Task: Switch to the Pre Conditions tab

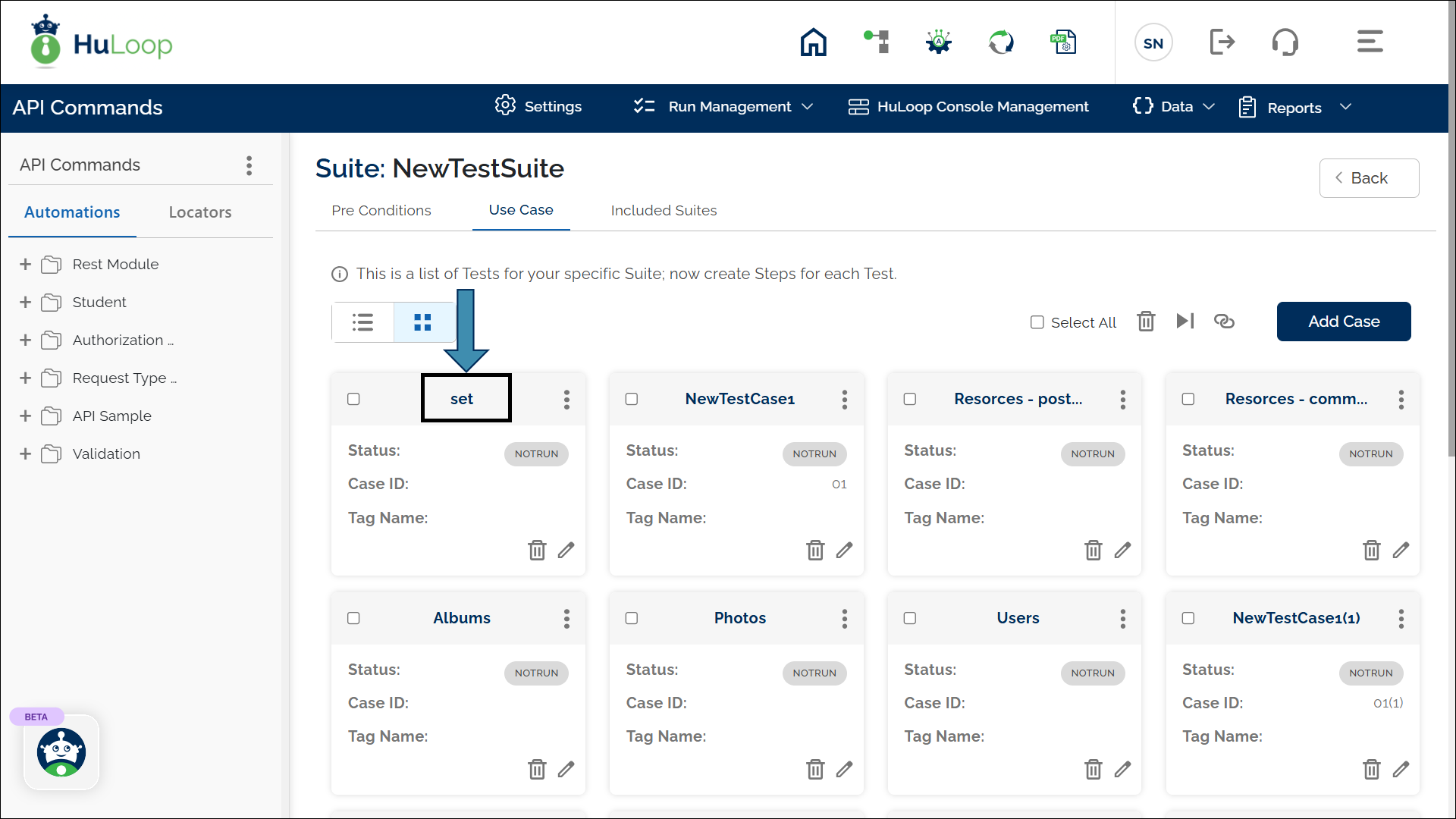Action: click(381, 211)
